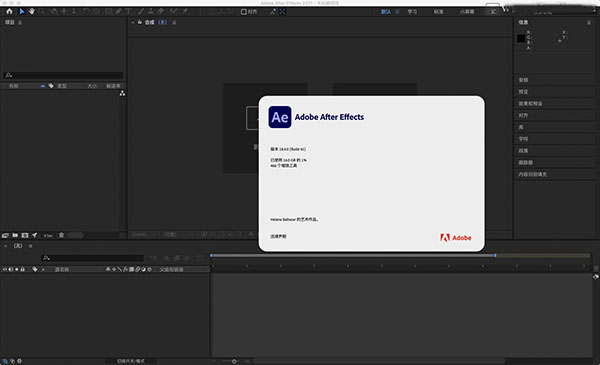The width and height of the screenshot is (600, 365).
Task: Click the lock icon beside the 合成 tab
Action: coord(140,22)
